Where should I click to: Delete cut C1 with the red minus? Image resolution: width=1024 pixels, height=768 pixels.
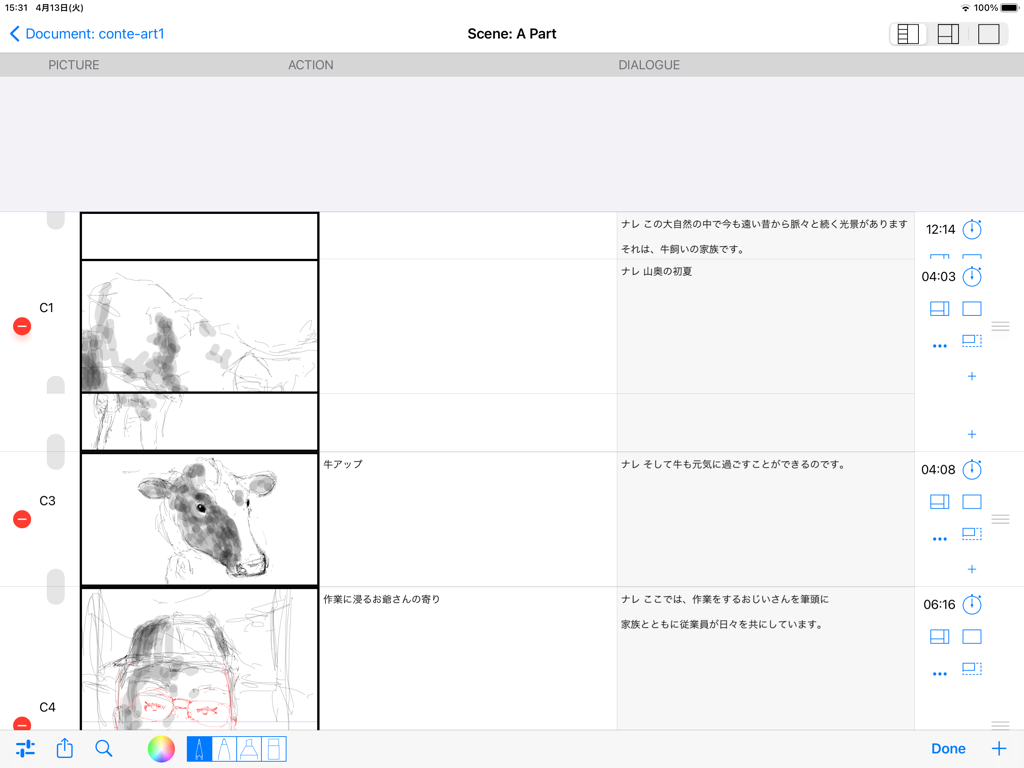pyautogui.click(x=22, y=325)
